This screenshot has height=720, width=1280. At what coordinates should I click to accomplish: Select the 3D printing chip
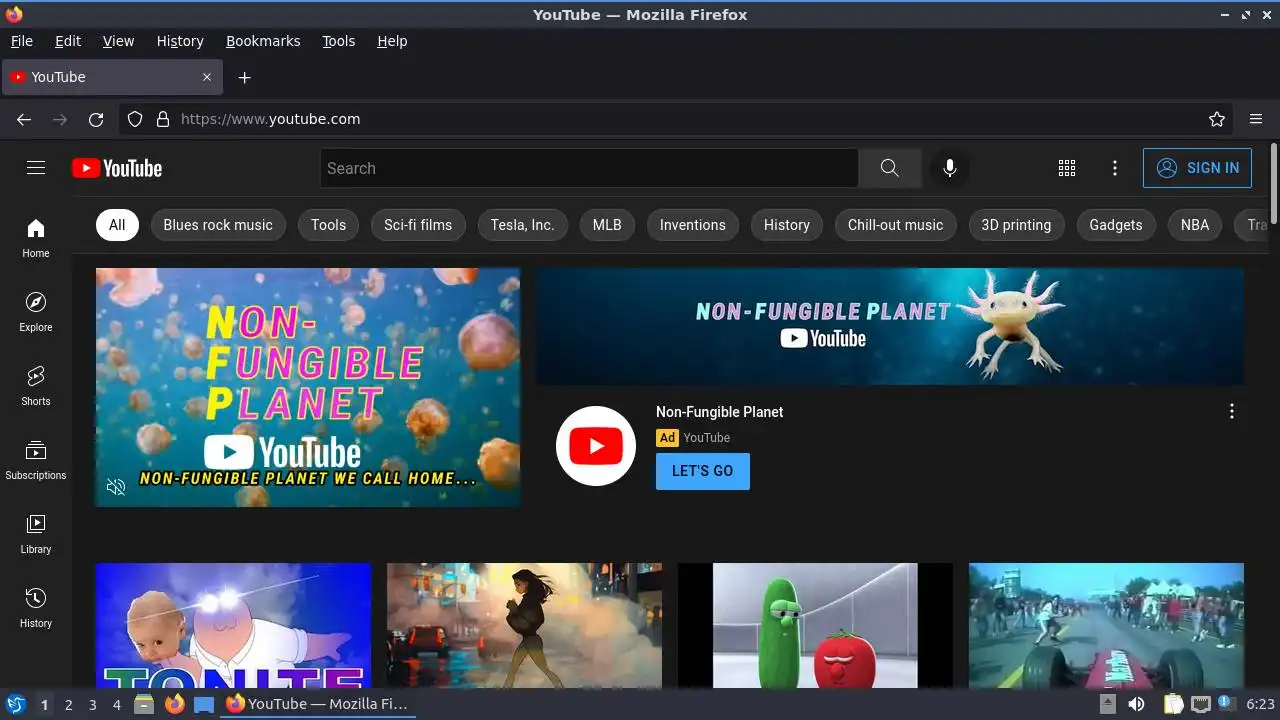coord(1016,225)
